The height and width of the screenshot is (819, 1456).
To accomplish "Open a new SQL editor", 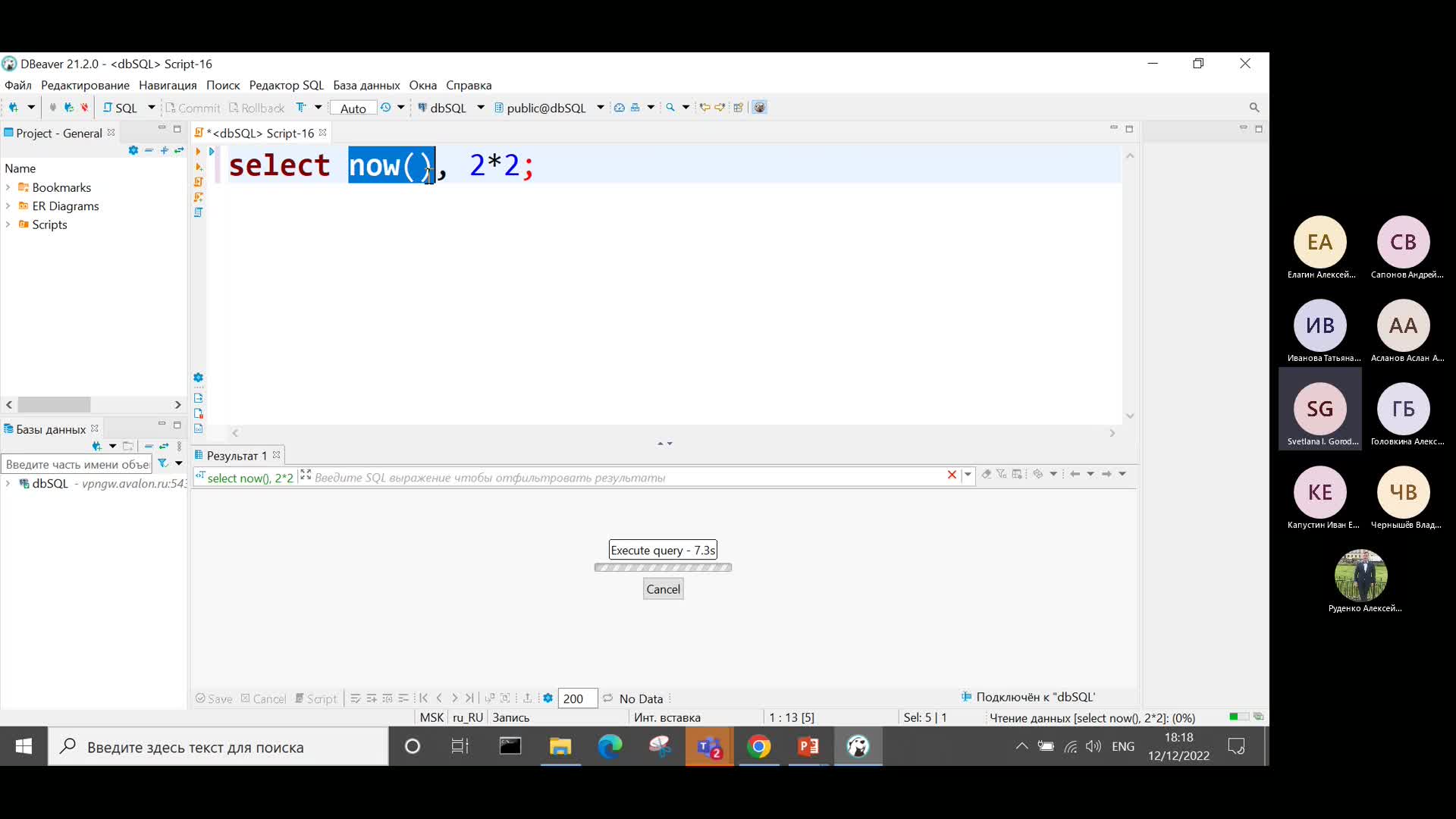I will (121, 108).
